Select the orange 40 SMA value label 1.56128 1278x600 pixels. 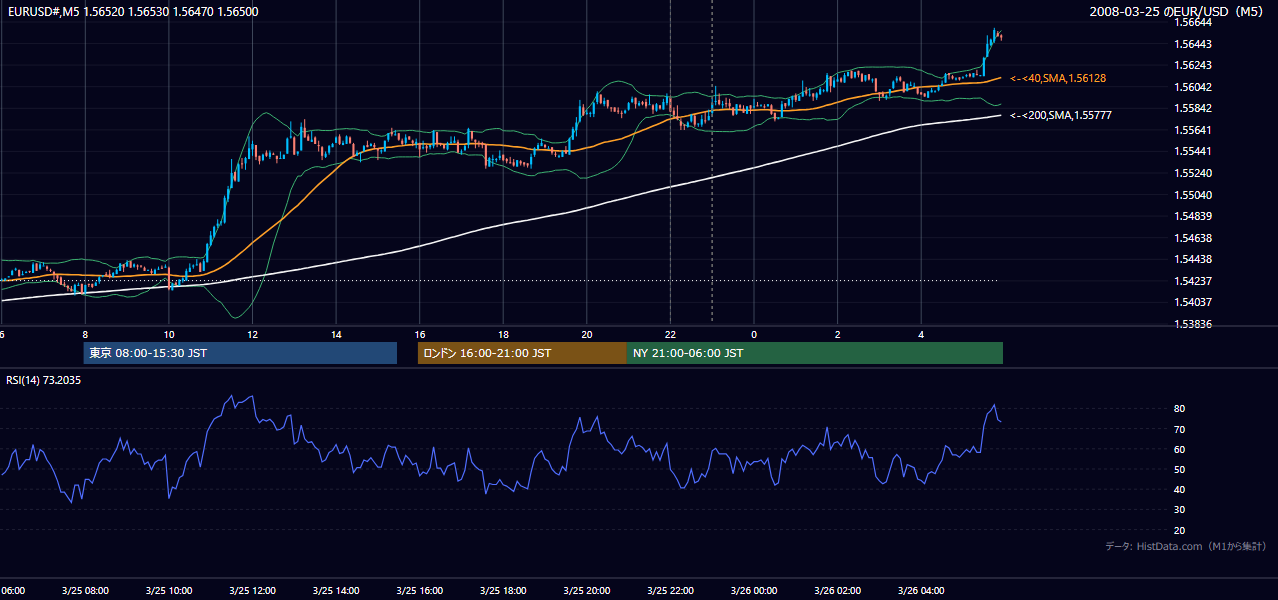1058,78
